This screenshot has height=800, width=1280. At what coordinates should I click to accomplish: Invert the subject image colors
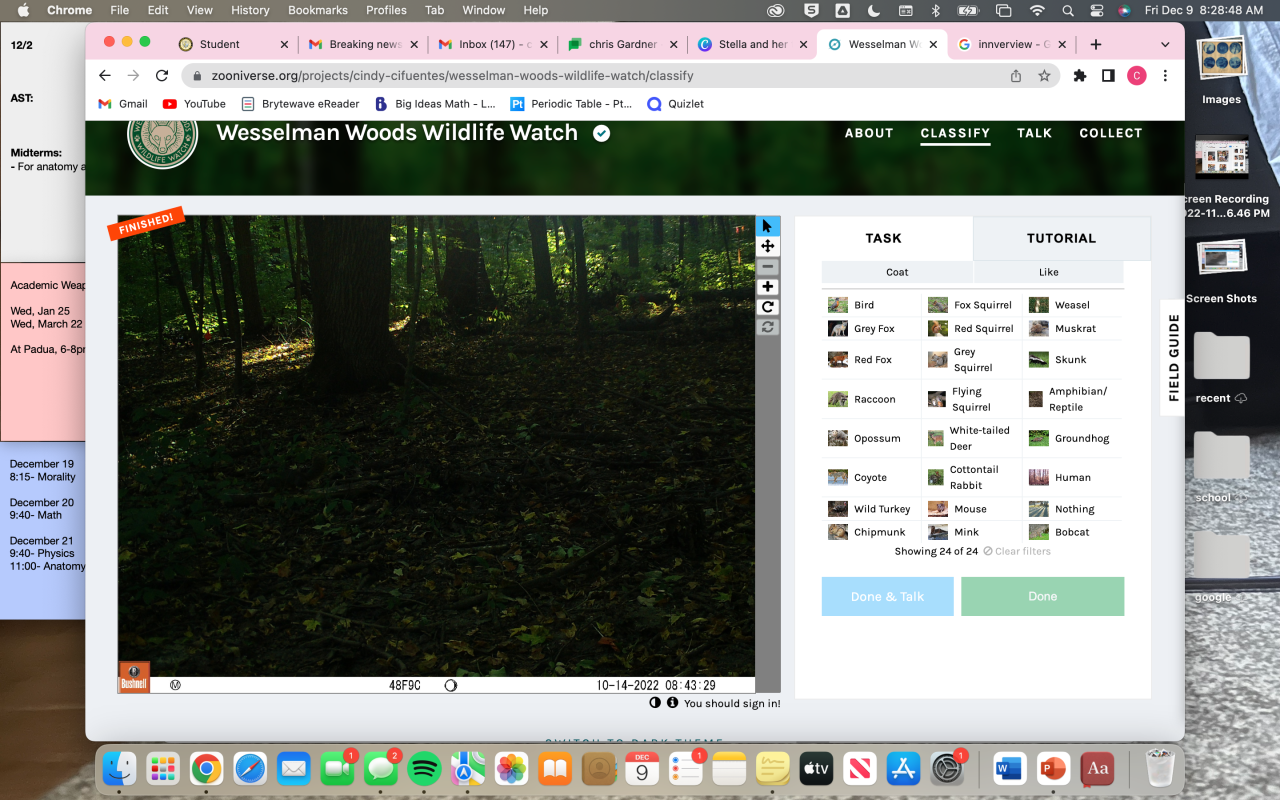[655, 703]
